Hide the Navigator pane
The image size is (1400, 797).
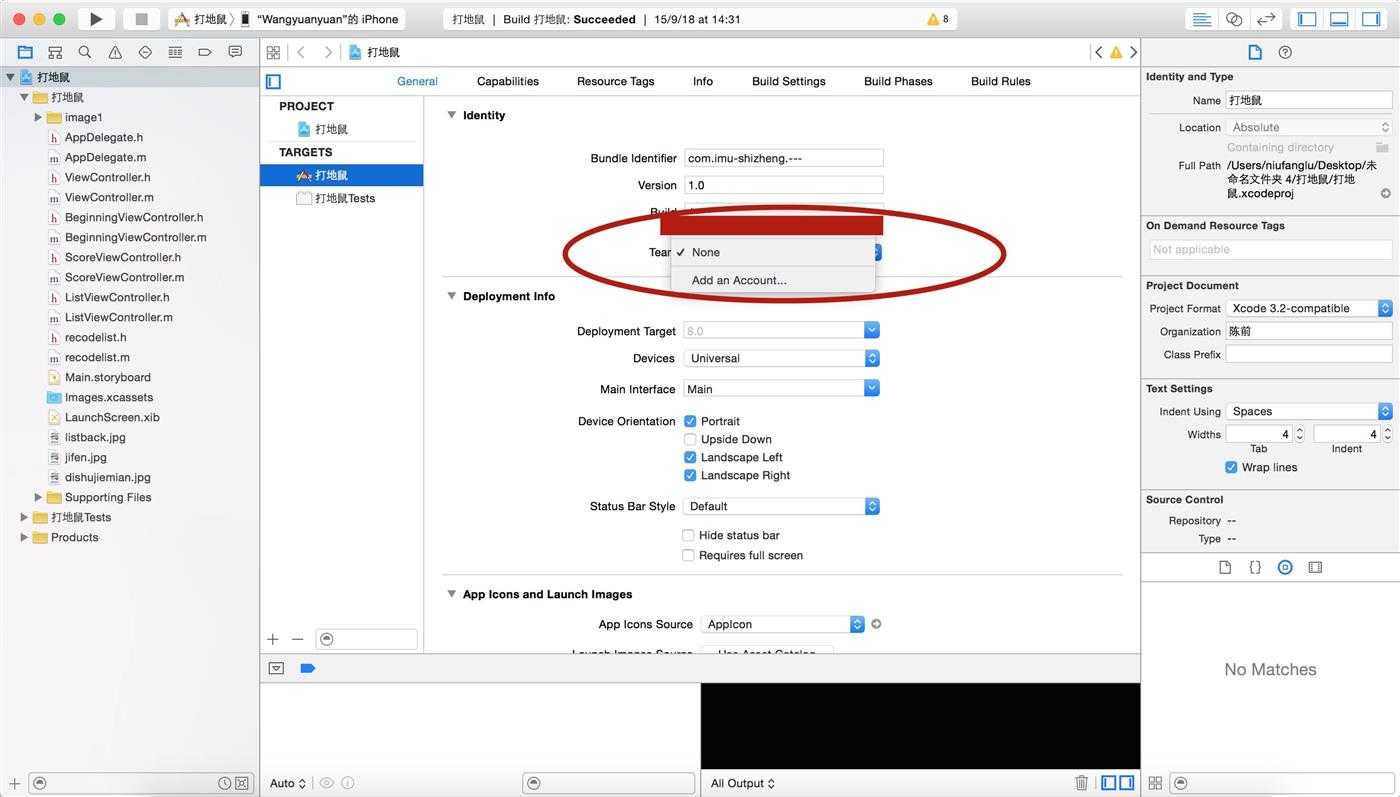pyautogui.click(x=1307, y=19)
